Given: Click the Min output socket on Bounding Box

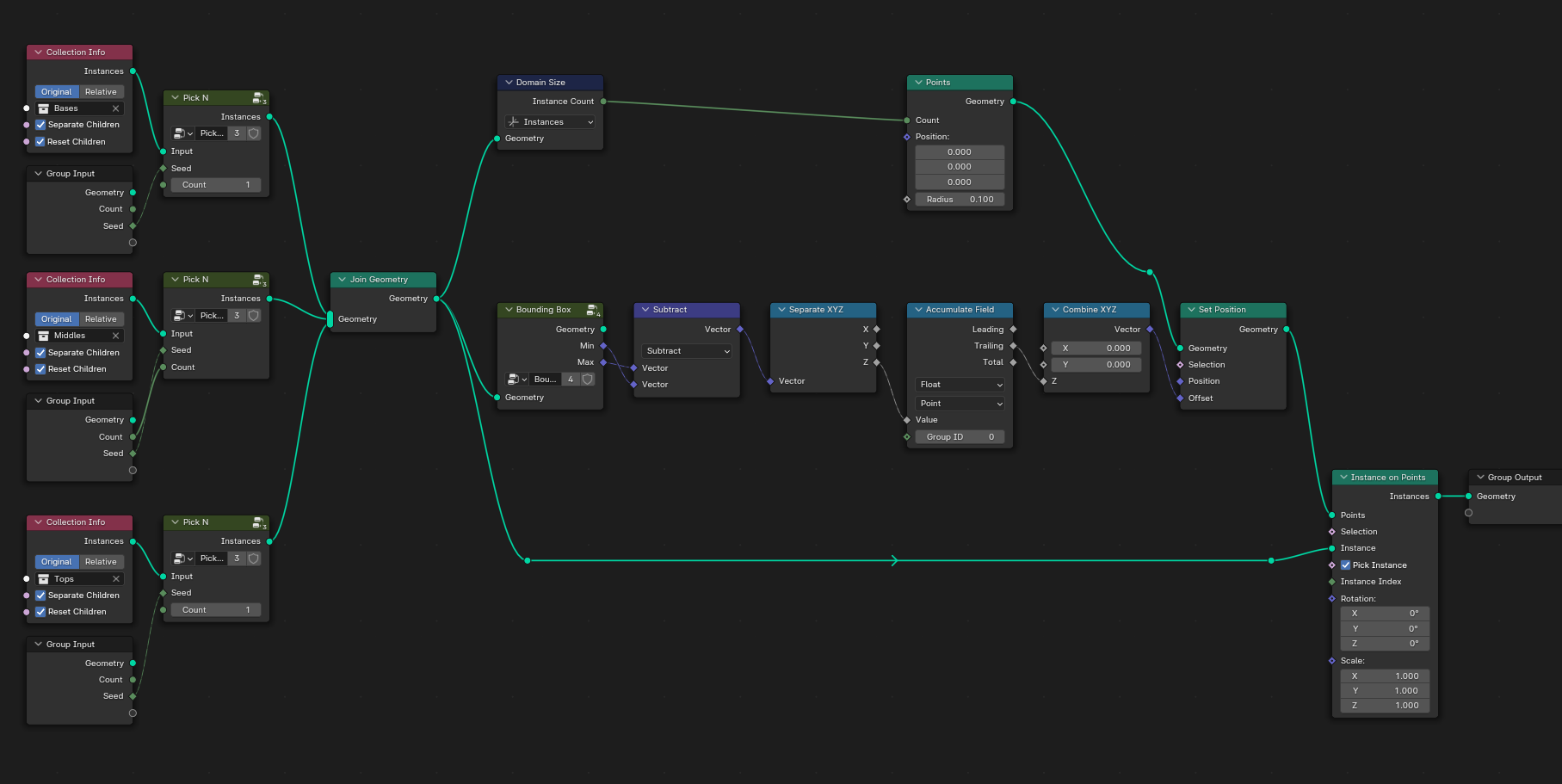Looking at the screenshot, I should coord(603,346).
